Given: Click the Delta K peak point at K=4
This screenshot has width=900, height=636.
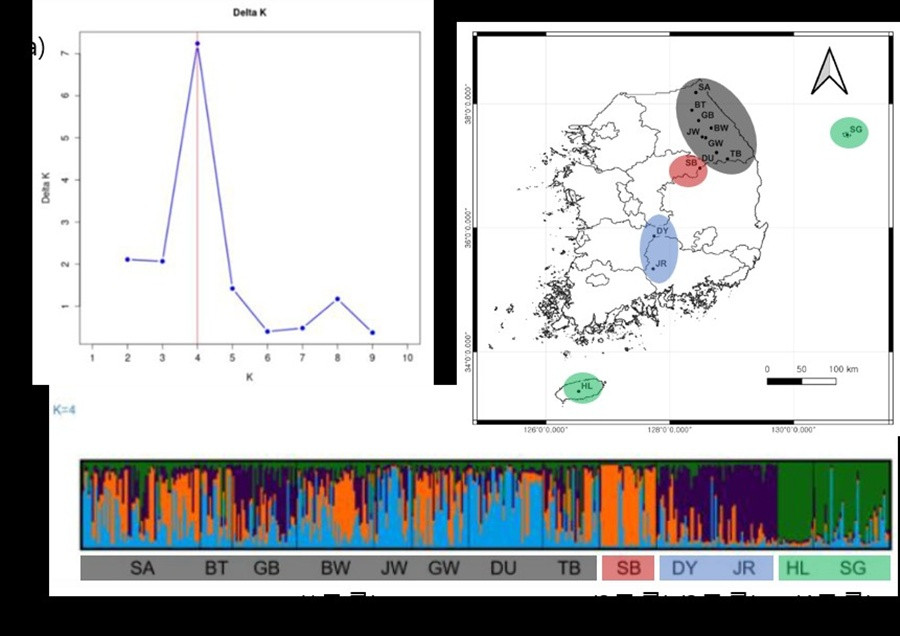Looking at the screenshot, I should pos(197,44).
